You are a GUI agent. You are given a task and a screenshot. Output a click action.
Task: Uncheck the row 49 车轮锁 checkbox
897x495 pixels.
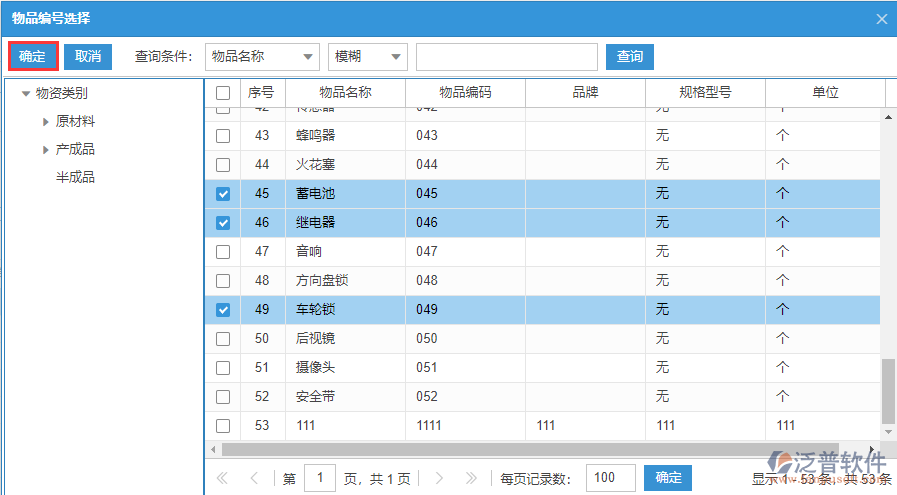pyautogui.click(x=223, y=310)
